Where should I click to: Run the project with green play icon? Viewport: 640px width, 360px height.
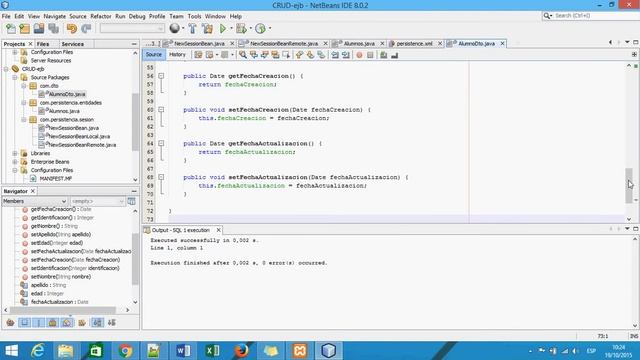pyautogui.click(x=223, y=29)
